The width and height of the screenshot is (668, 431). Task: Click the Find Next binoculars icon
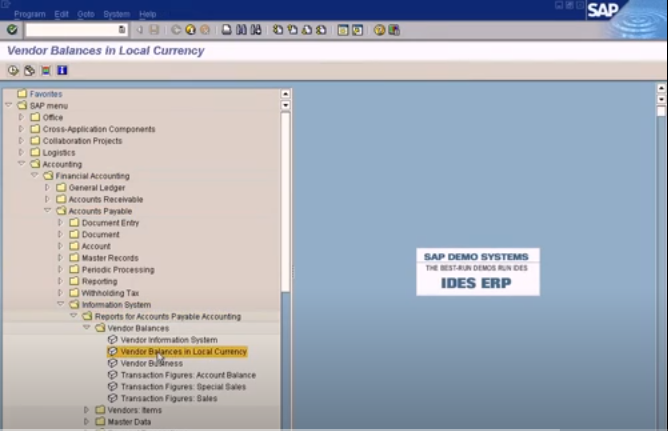tap(256, 30)
